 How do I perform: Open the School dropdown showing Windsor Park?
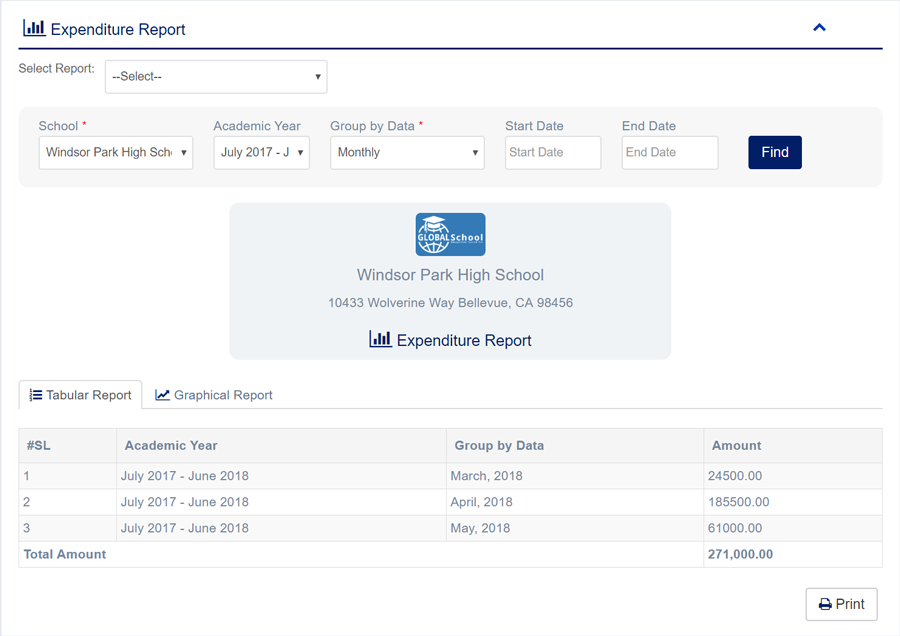[116, 152]
